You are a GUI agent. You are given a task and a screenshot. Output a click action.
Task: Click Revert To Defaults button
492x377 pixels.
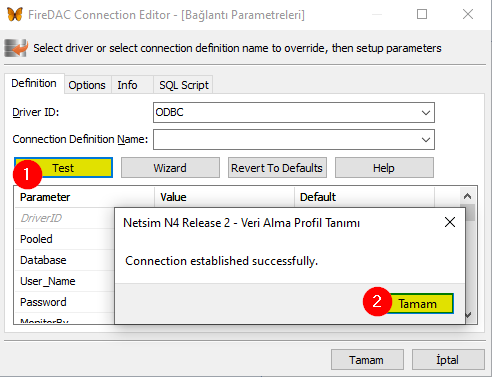pyautogui.click(x=277, y=168)
